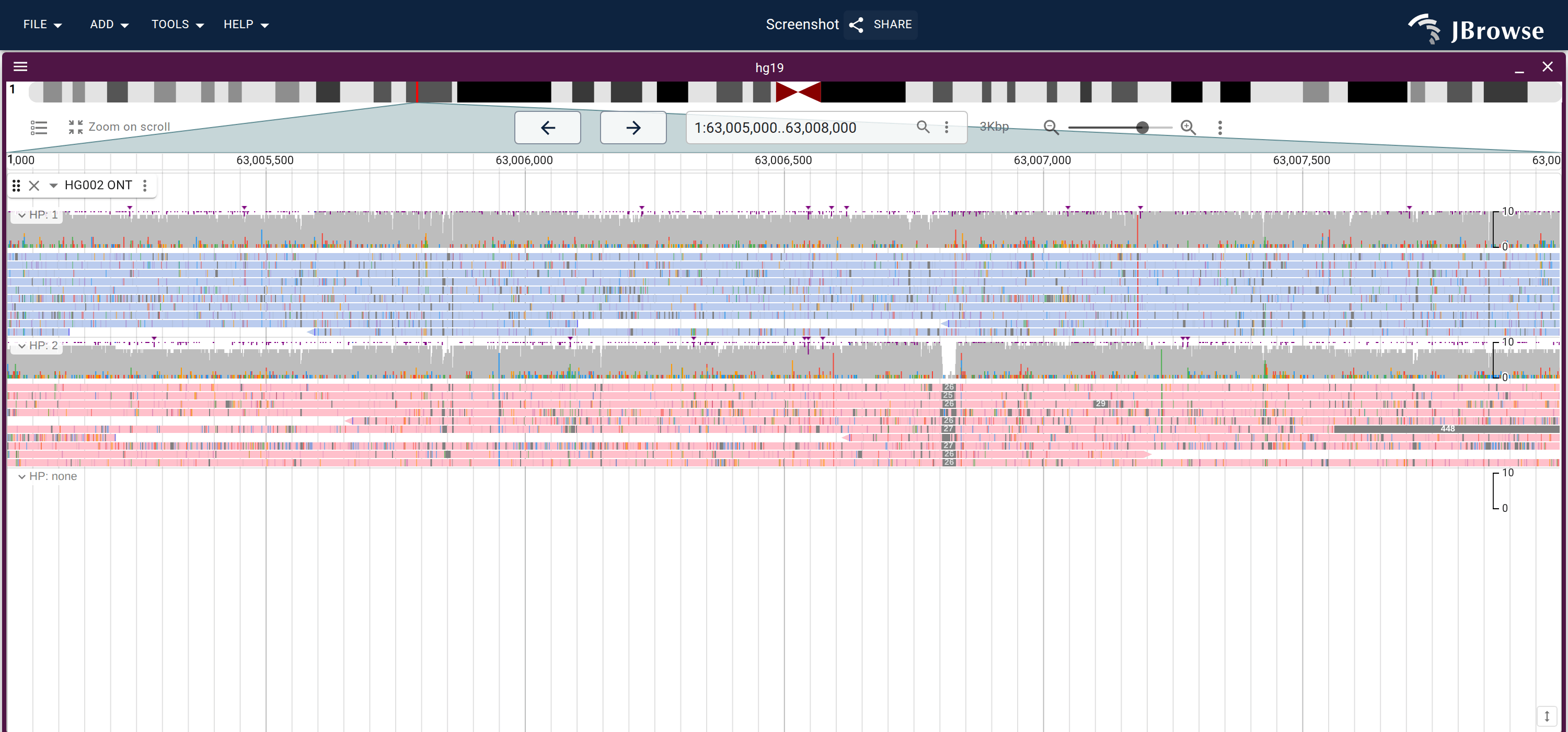Click the 448 deletion feature
This screenshot has width=1568, height=732.
1447,429
